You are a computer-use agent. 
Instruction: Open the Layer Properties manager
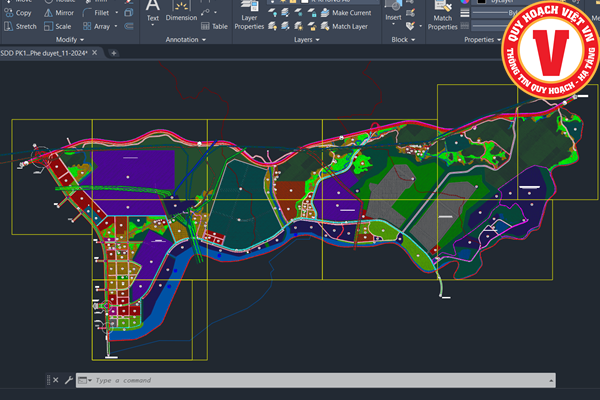pyautogui.click(x=249, y=16)
